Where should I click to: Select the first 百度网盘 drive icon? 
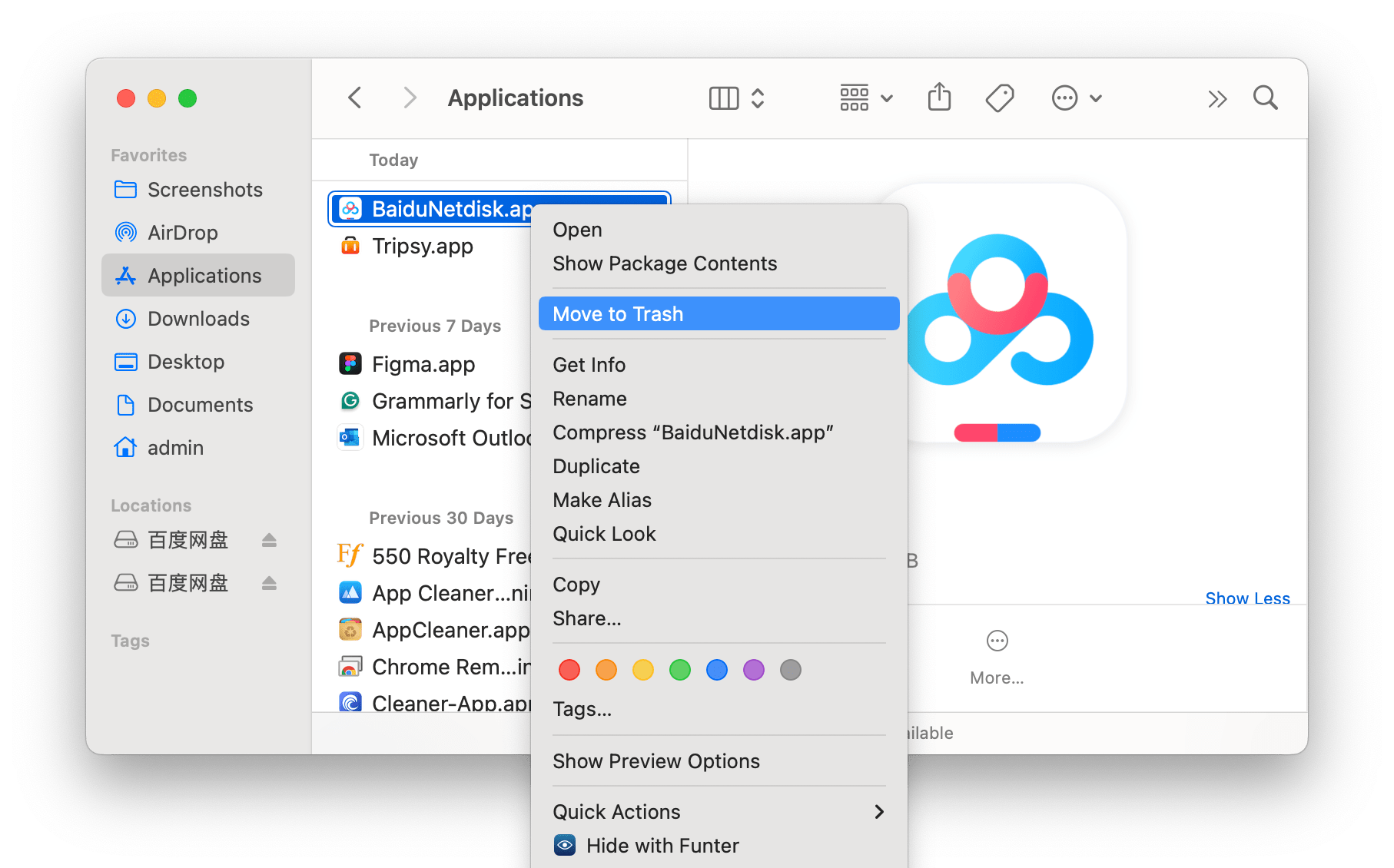pos(126,540)
